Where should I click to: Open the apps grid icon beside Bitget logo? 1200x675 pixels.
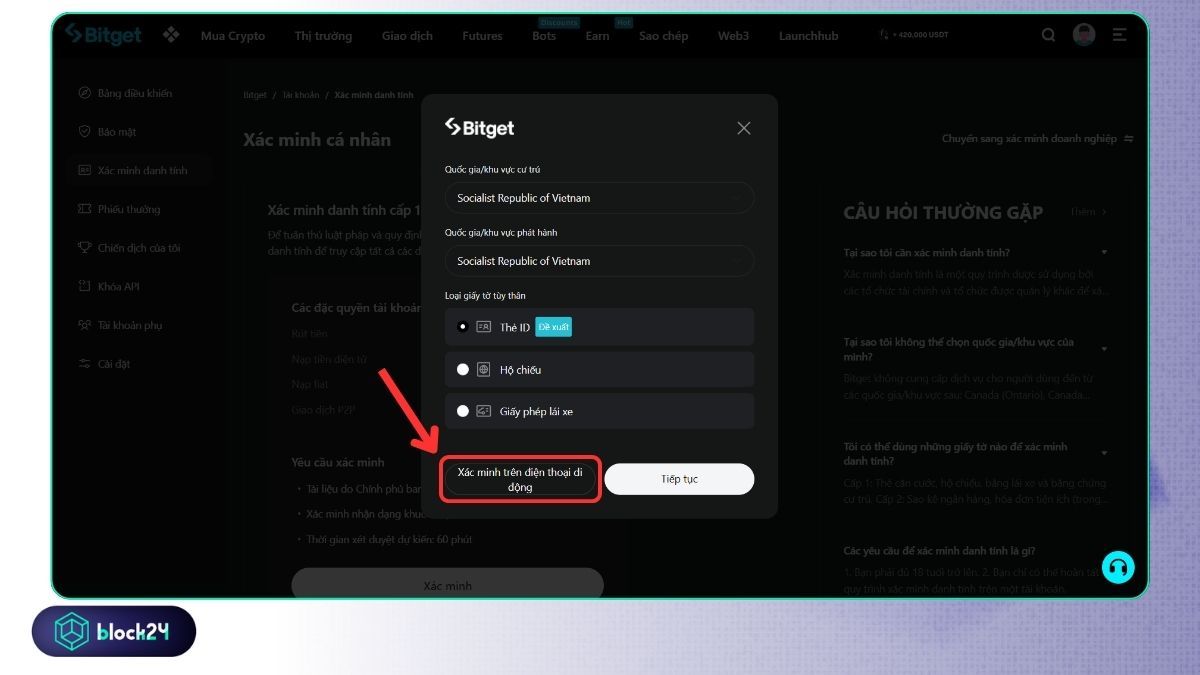(171, 35)
